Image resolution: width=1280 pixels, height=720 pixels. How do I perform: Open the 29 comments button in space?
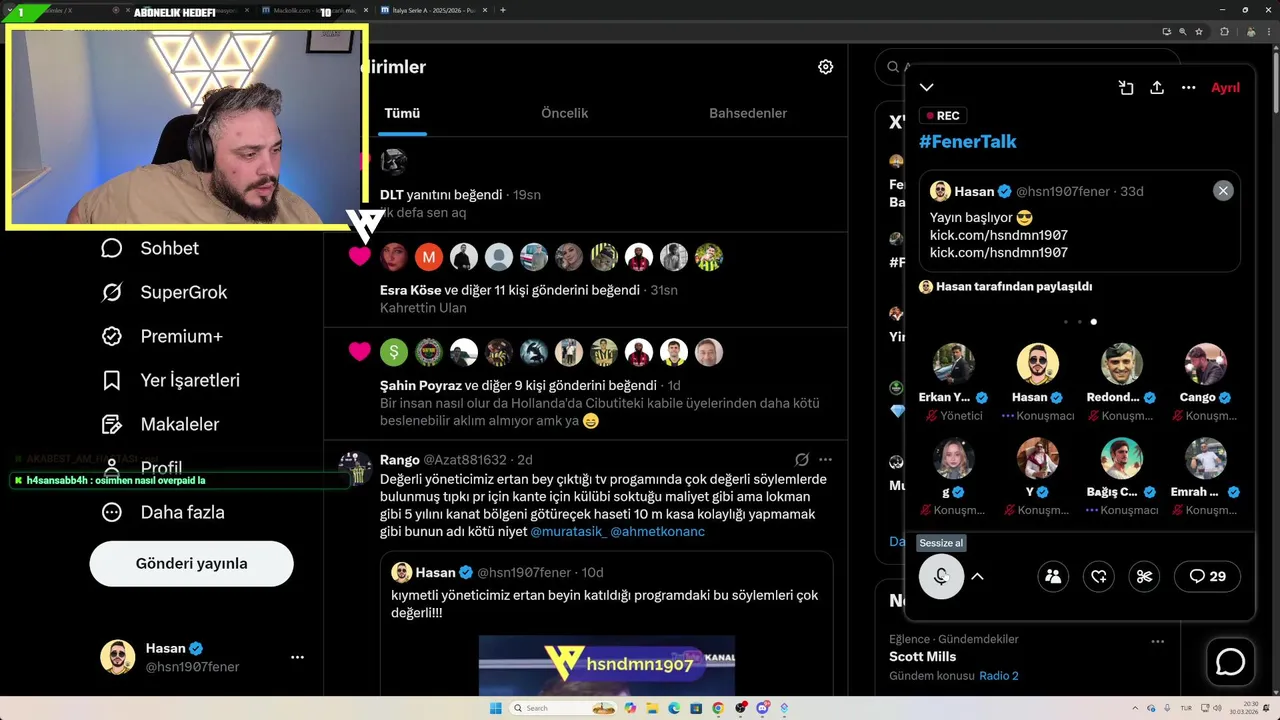click(1208, 576)
